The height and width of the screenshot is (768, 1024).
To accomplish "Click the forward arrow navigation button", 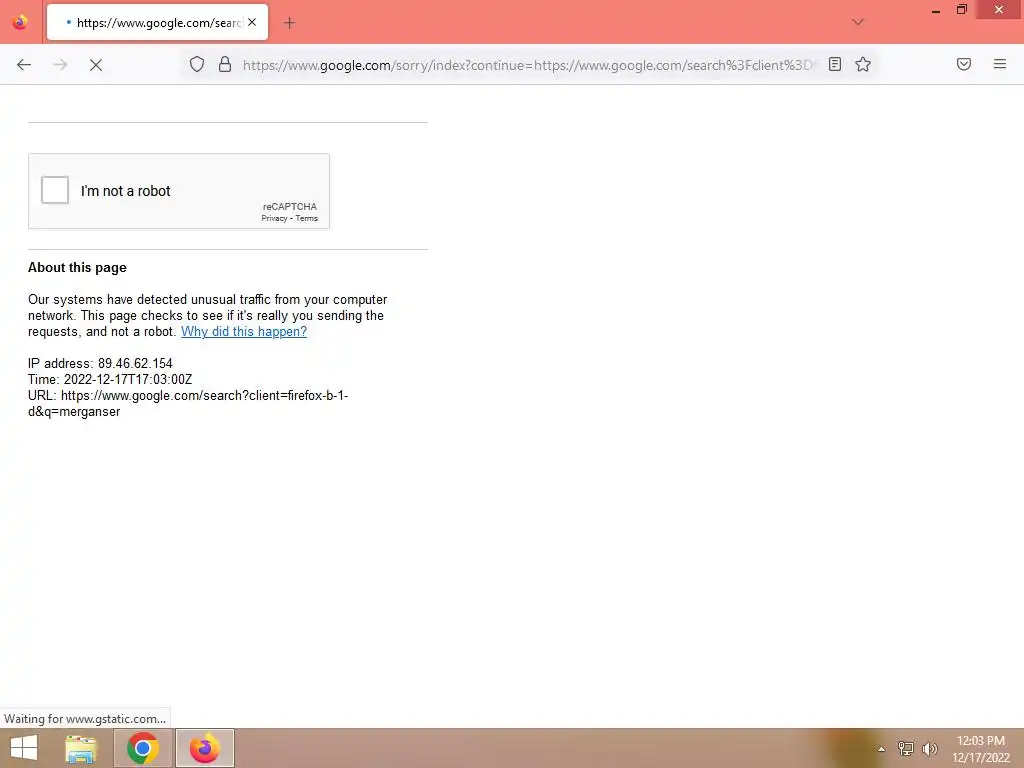I will (x=60, y=65).
